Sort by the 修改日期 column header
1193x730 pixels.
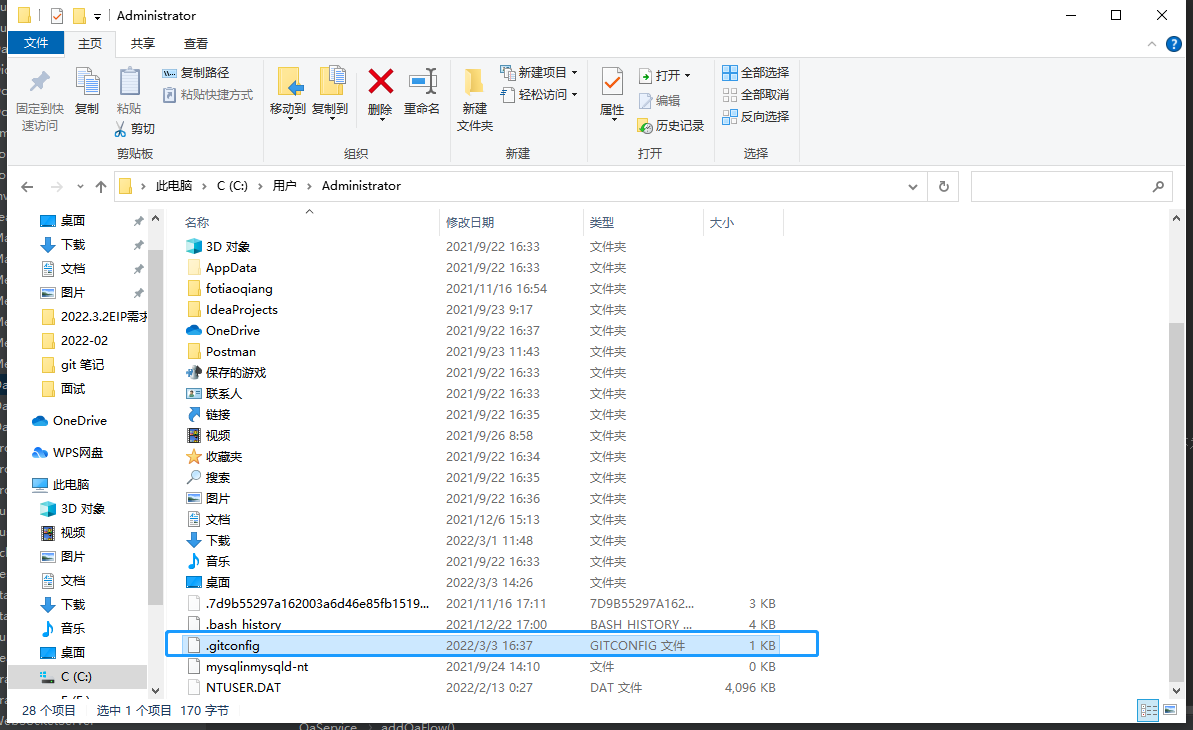469,222
